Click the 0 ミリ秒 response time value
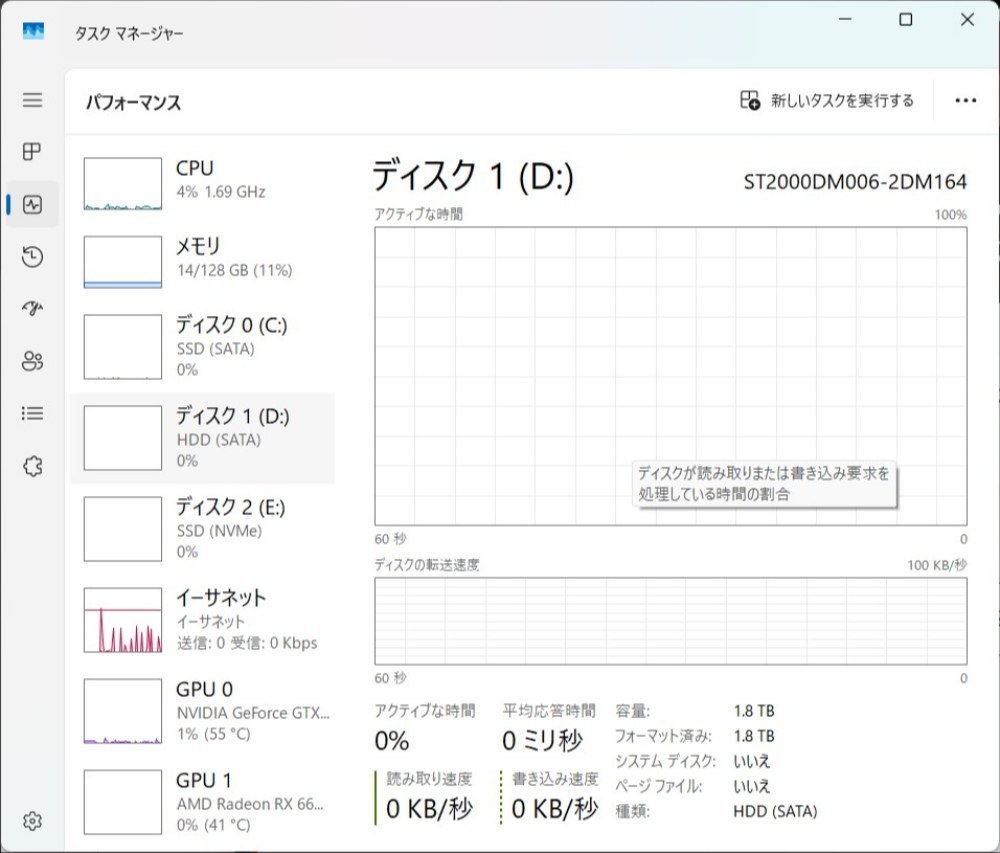The height and width of the screenshot is (853, 1000). coord(542,741)
